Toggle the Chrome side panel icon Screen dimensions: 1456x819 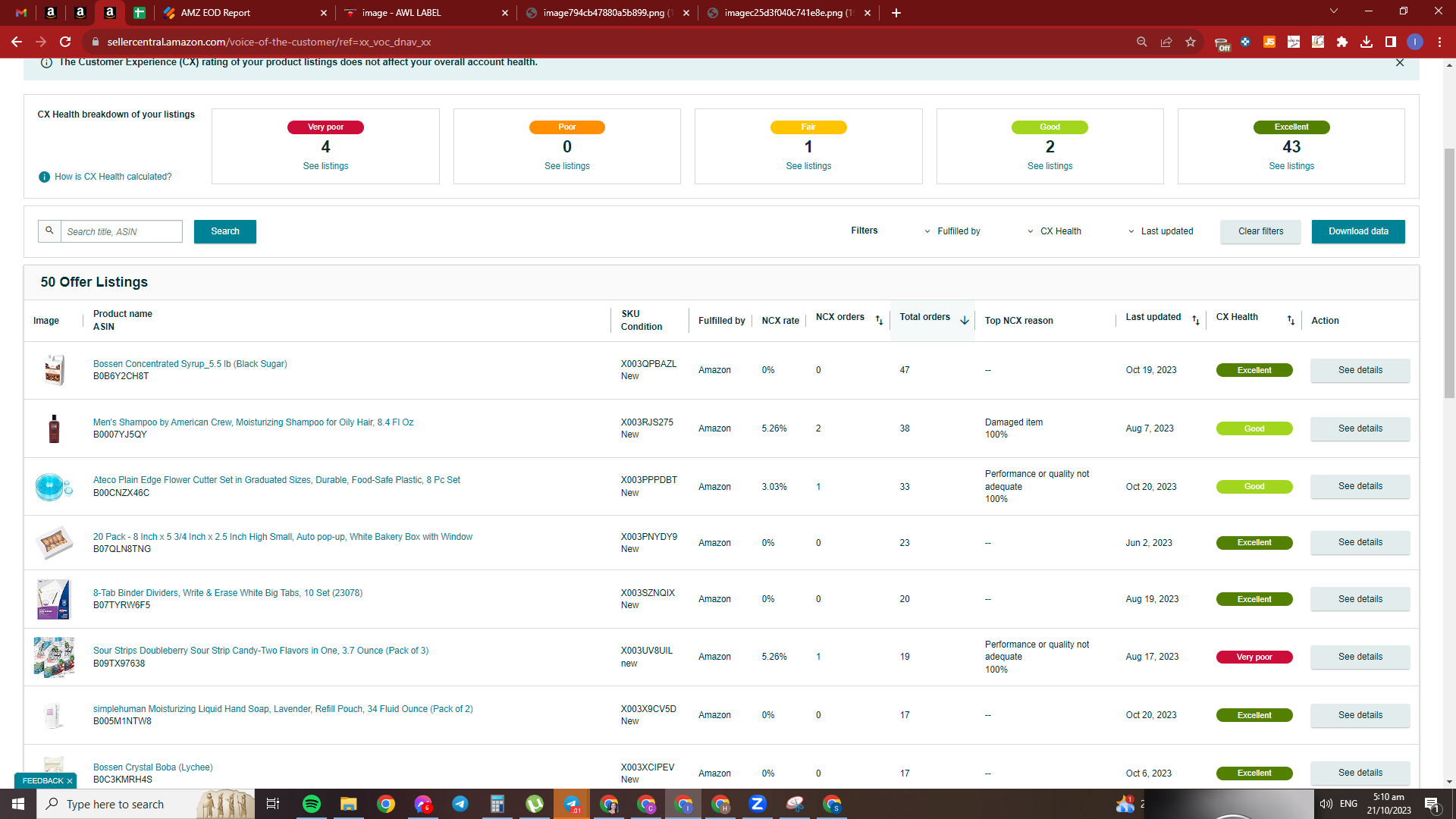click(1391, 42)
